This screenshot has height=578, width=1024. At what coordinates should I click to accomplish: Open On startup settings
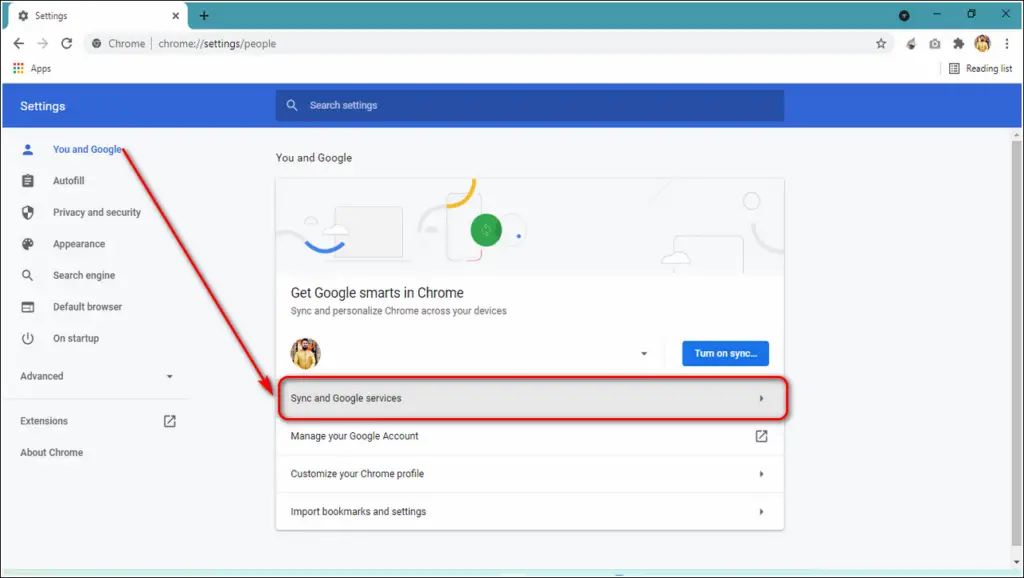coord(76,338)
